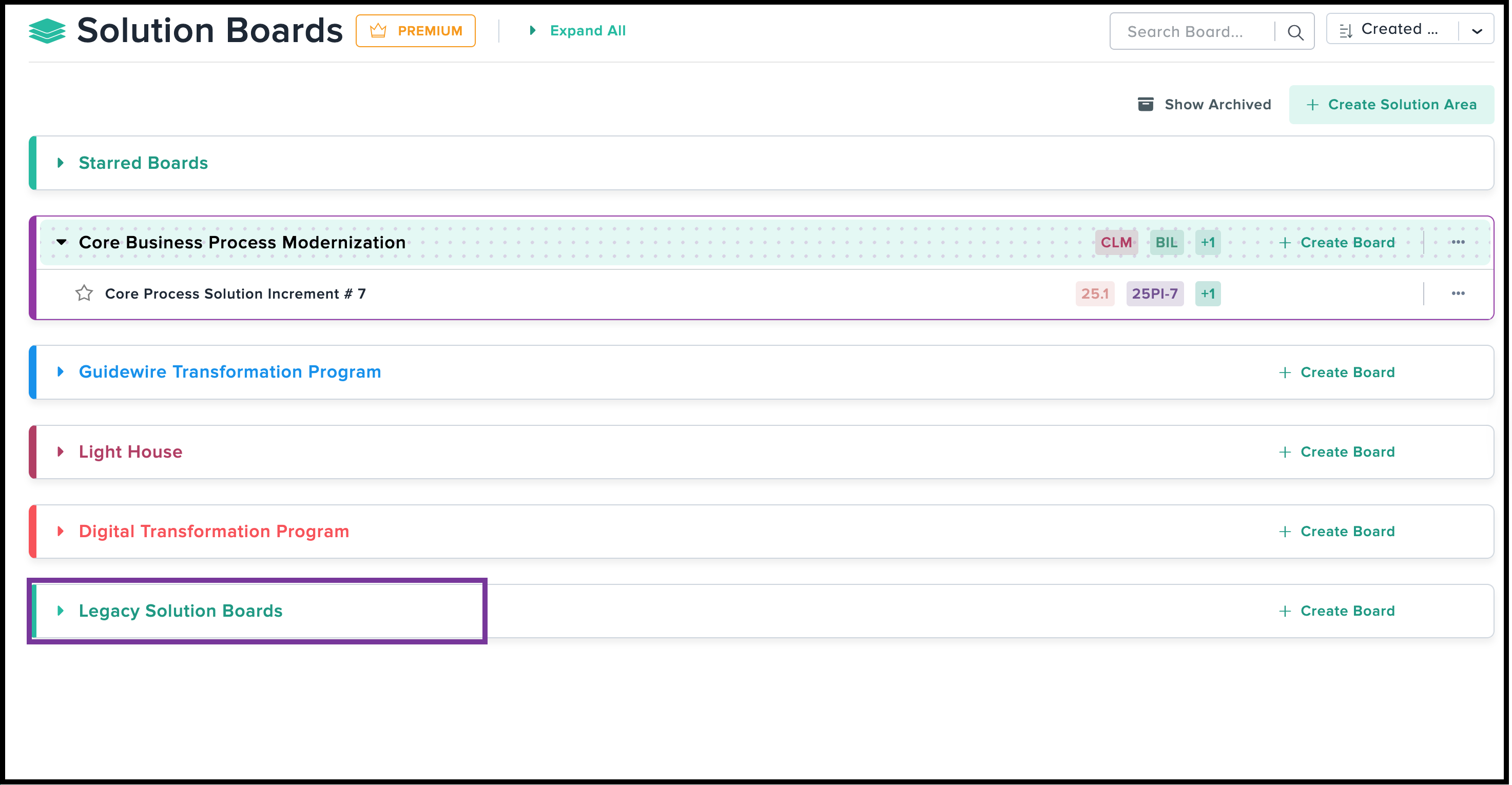Create Board in Digital Transformation Program
The height and width of the screenshot is (785, 1512).
click(1336, 532)
